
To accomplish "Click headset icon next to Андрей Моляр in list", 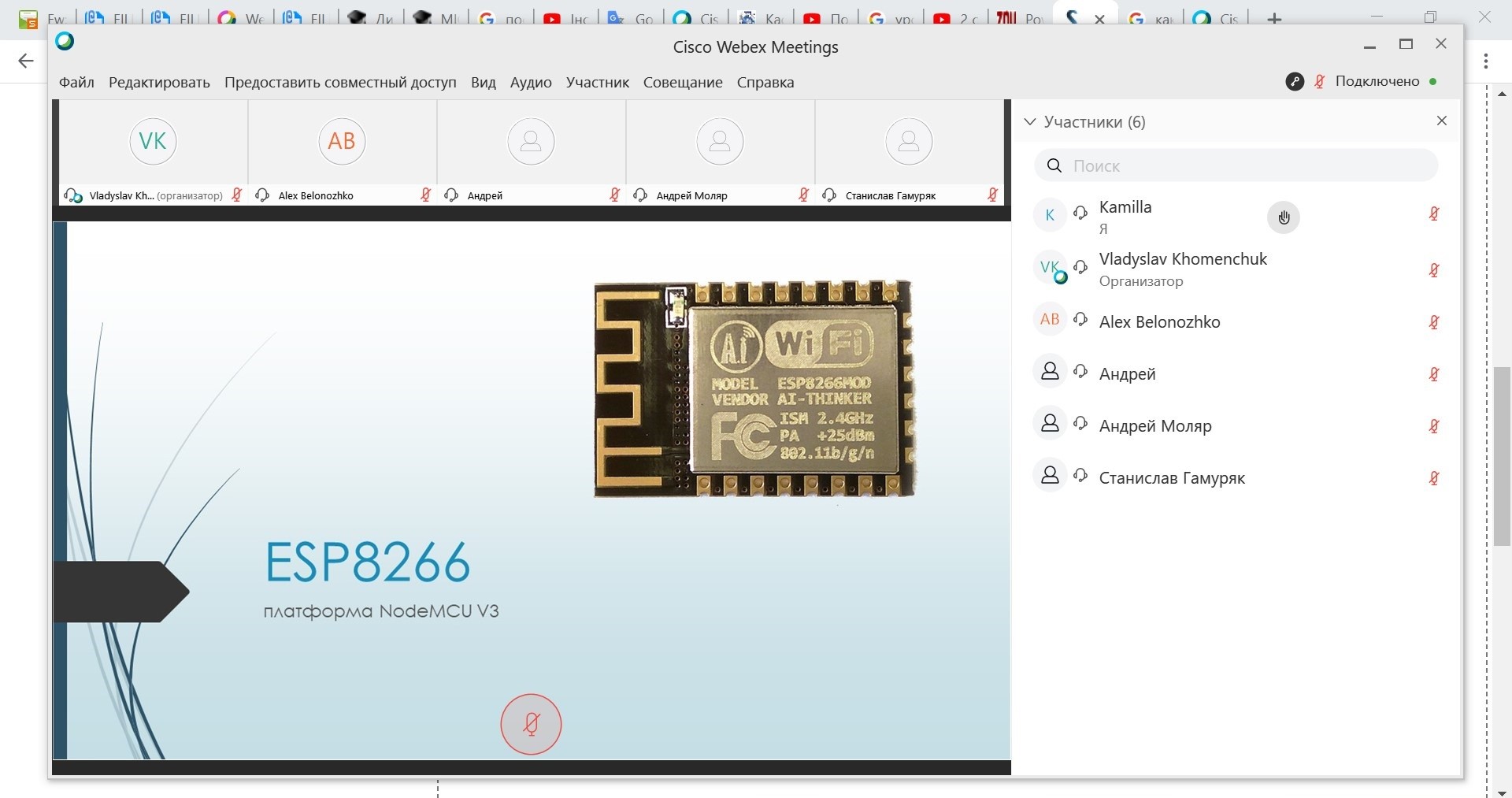I will click(x=1081, y=424).
